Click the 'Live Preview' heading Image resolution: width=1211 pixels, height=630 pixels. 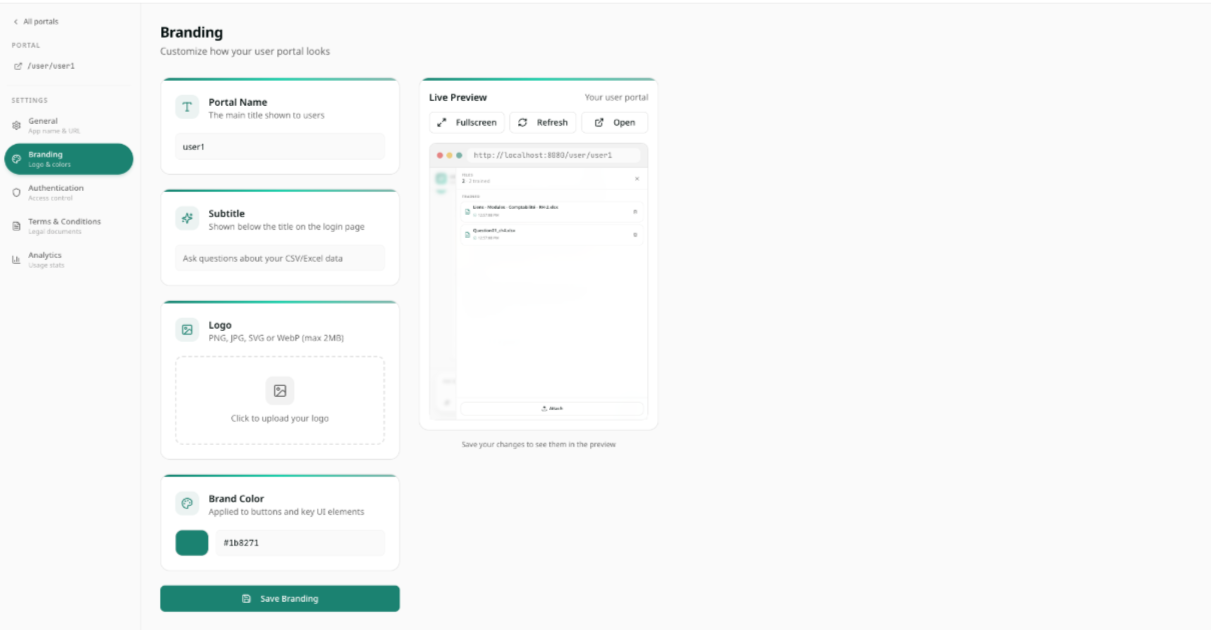[458, 97]
